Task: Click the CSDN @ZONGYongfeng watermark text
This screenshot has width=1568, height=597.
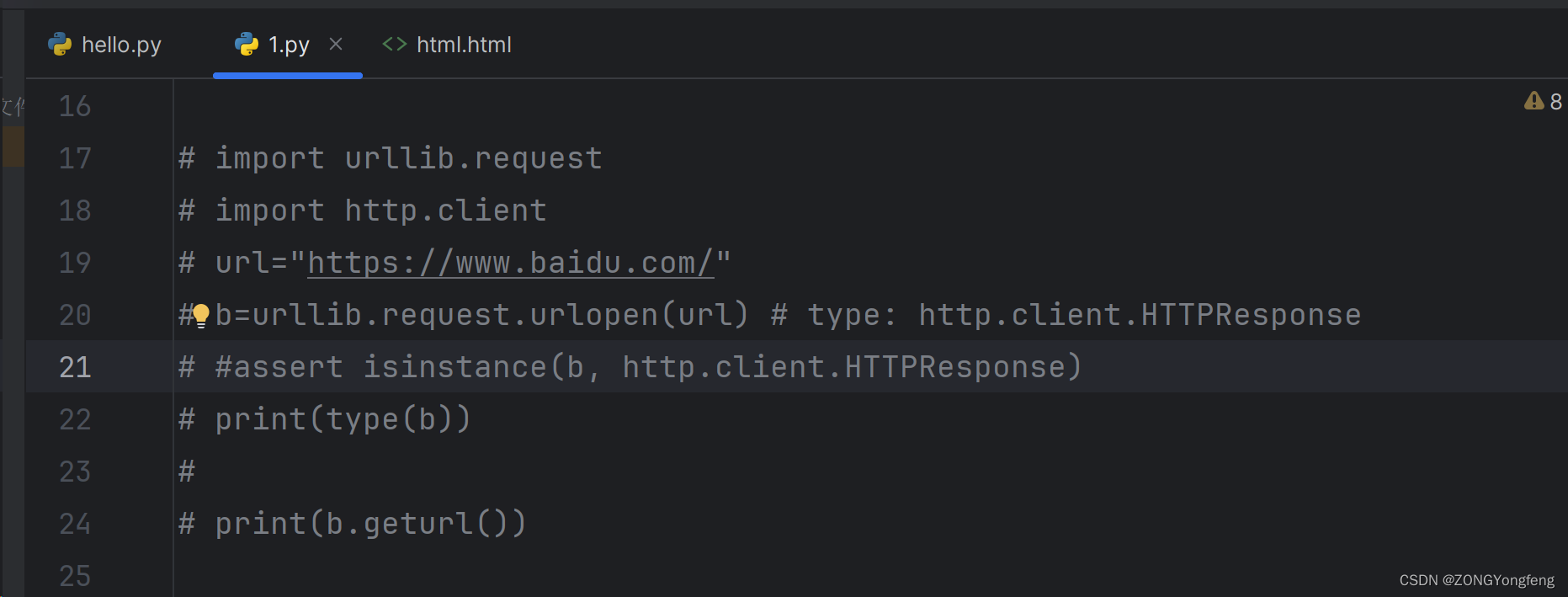Action: (x=1476, y=580)
